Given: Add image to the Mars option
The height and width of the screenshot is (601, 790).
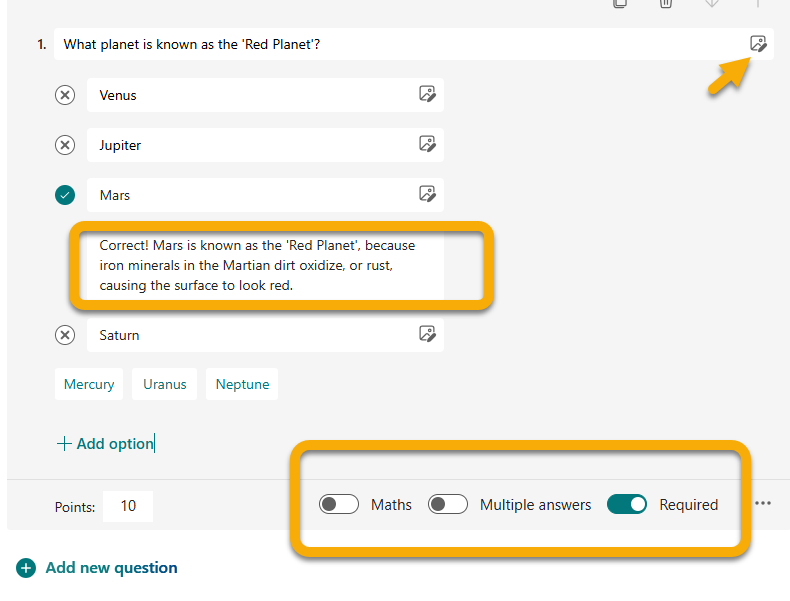Looking at the screenshot, I should (427, 195).
